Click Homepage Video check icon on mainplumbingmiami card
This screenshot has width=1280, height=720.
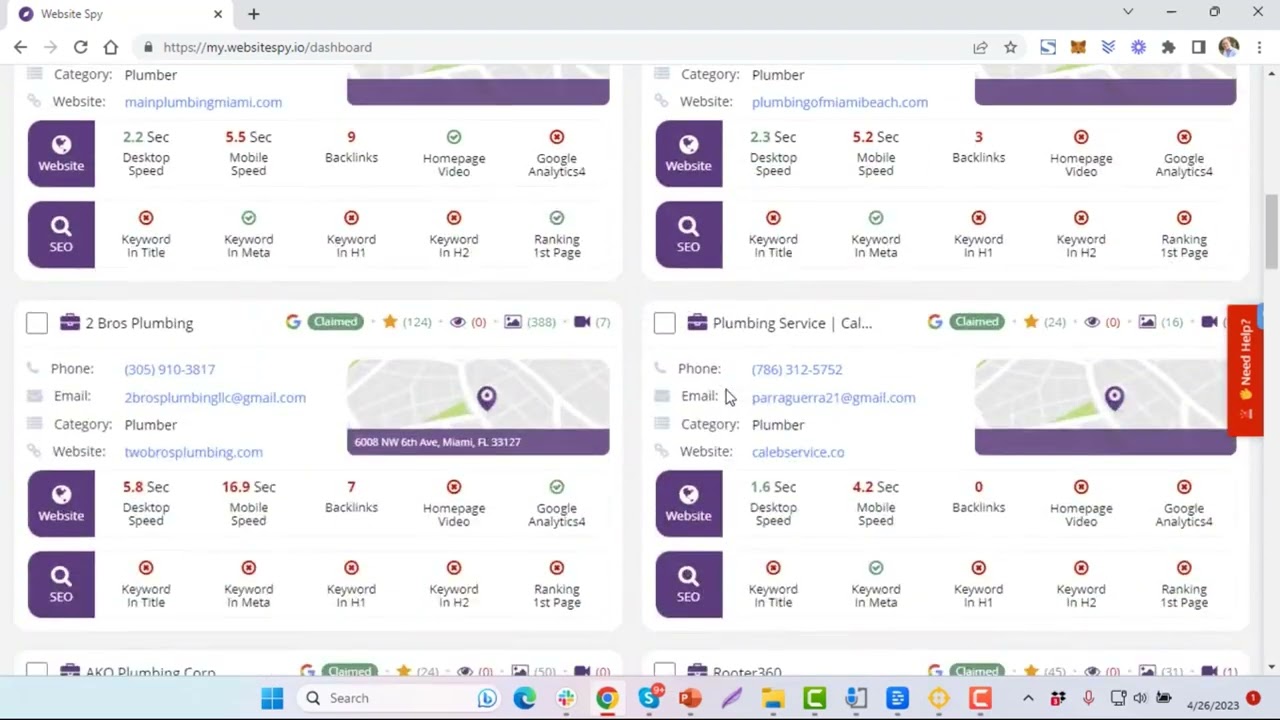(454, 137)
